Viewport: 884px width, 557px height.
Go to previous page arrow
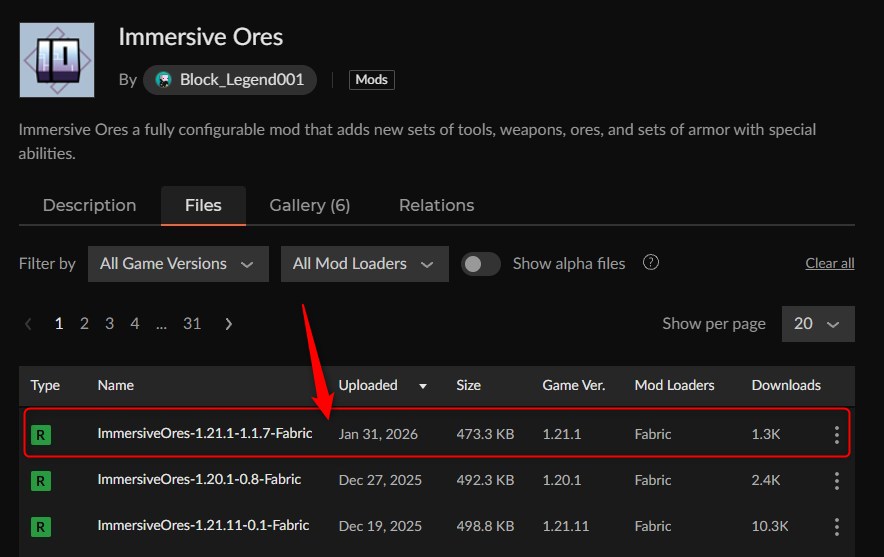point(28,324)
